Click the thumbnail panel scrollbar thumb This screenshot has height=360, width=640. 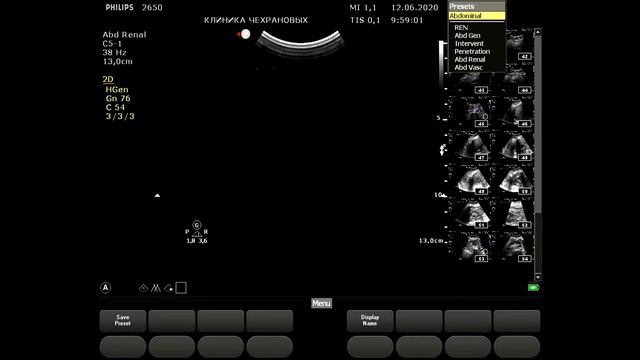pos(538,124)
